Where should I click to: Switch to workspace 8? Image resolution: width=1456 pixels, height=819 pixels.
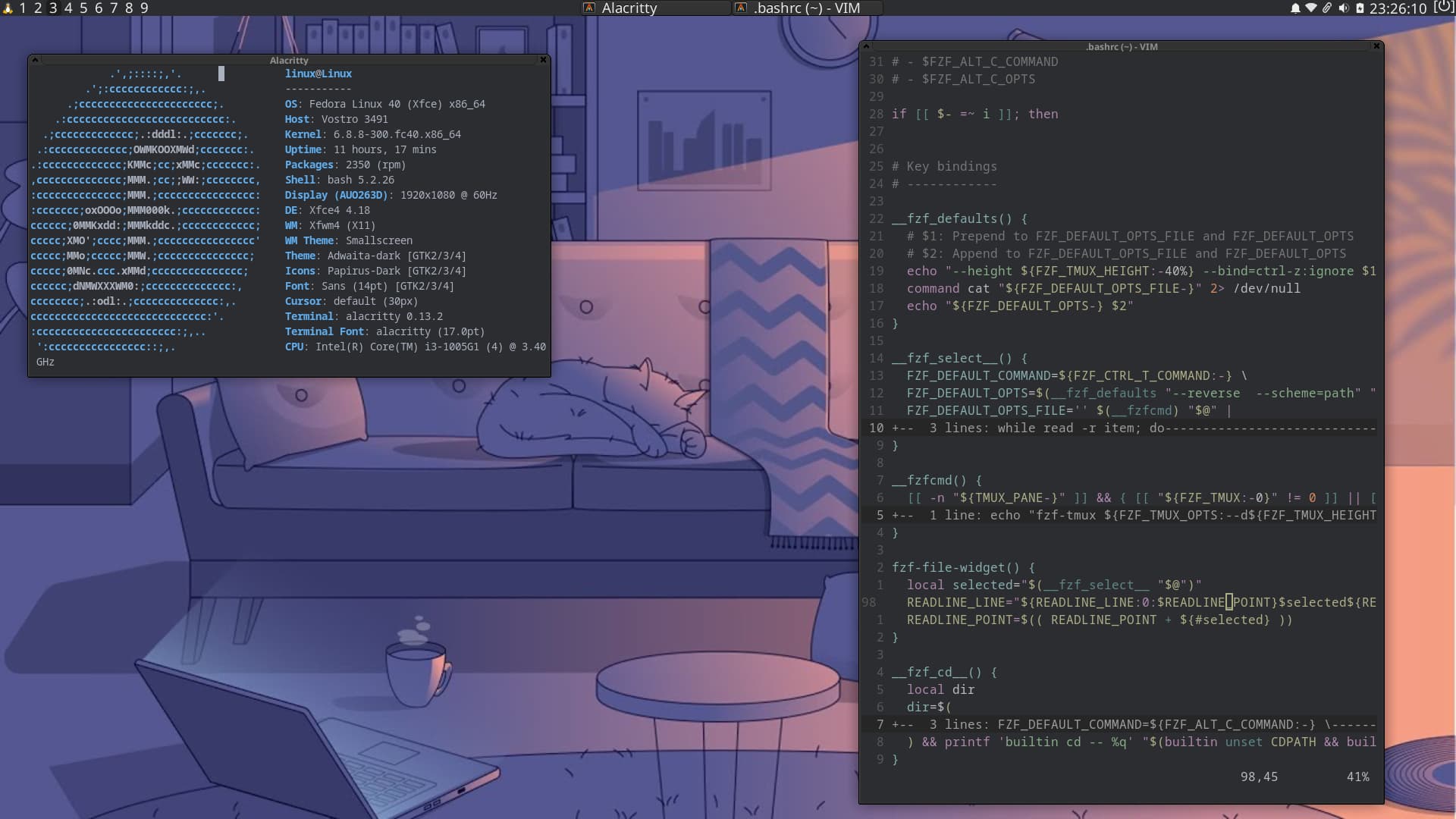click(129, 8)
